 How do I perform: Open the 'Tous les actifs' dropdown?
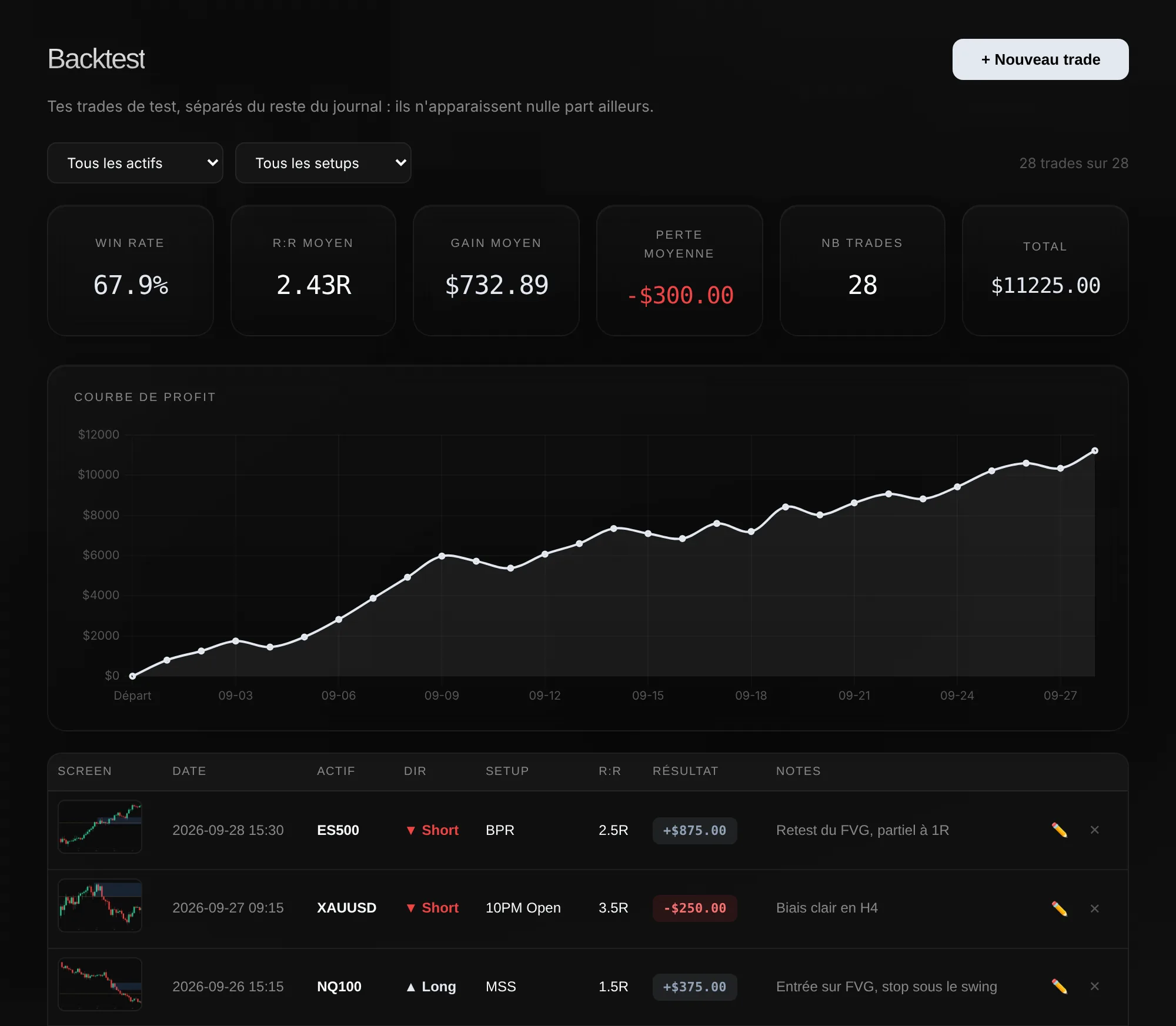[x=135, y=163]
